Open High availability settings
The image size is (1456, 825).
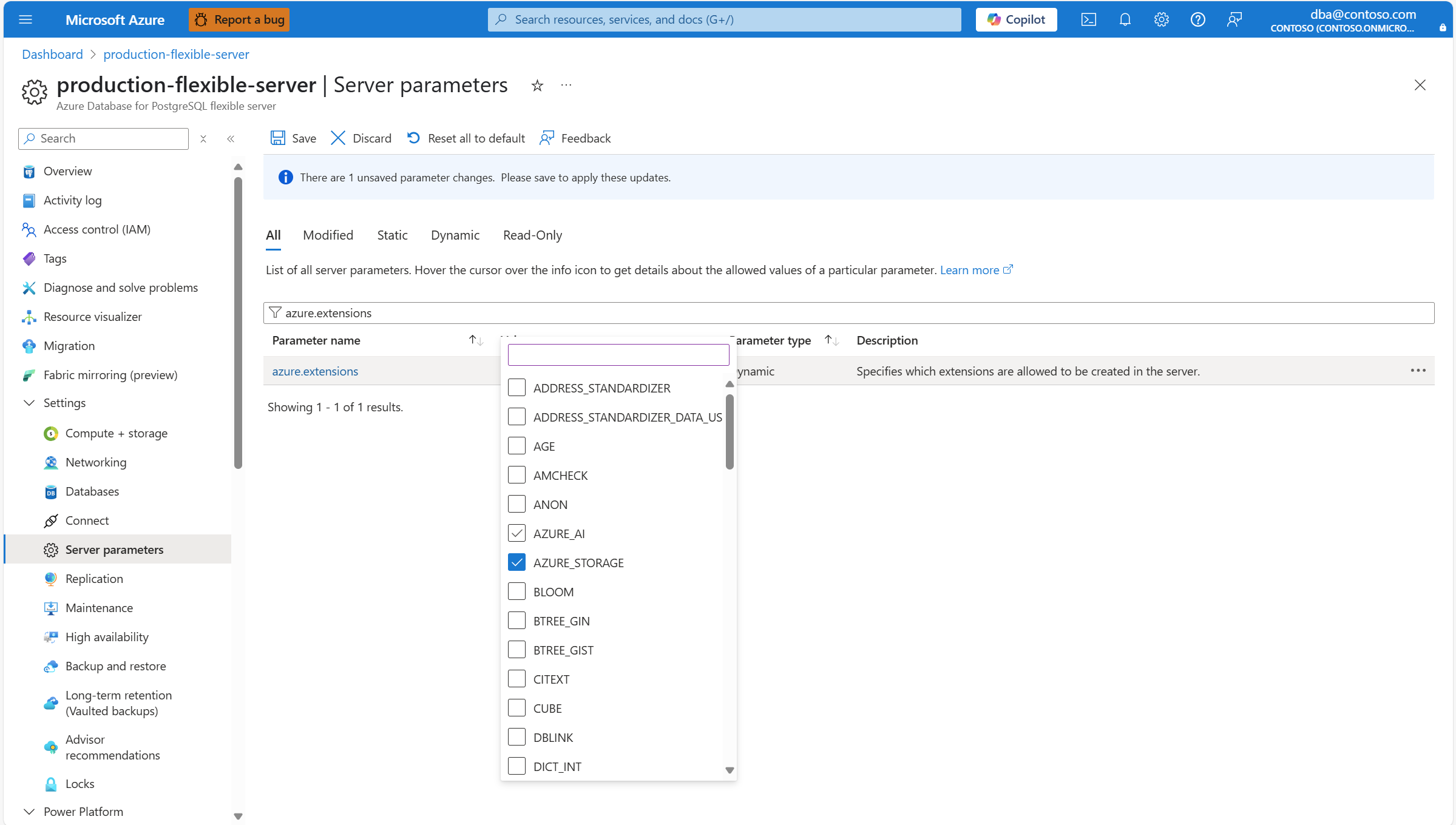[106, 637]
